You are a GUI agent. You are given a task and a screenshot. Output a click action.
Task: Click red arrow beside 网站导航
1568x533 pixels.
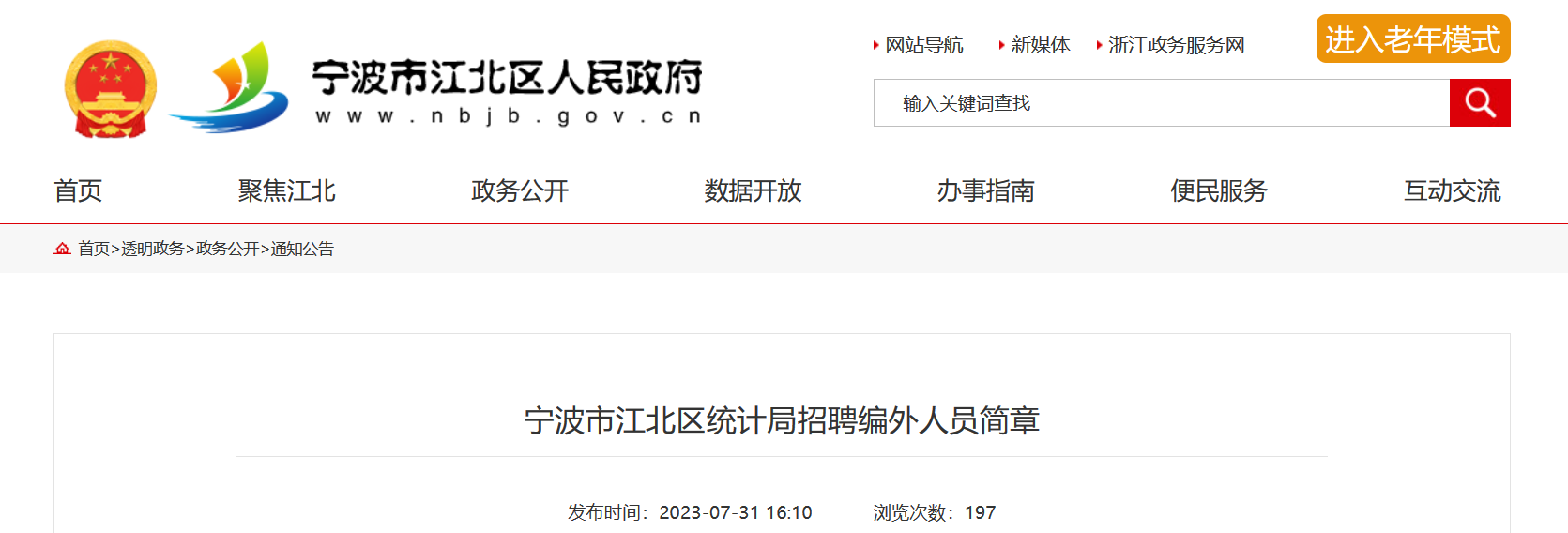pyautogui.click(x=875, y=45)
